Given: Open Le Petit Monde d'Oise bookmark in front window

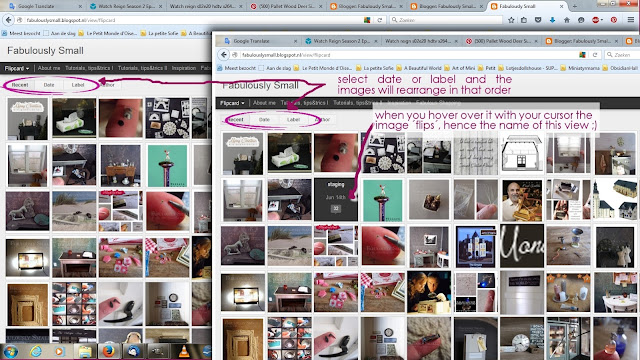Looking at the screenshot, I should (323, 68).
